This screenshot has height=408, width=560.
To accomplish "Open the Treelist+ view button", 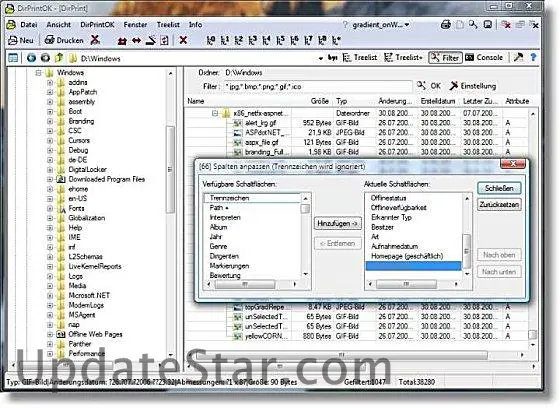I will coord(403,58).
